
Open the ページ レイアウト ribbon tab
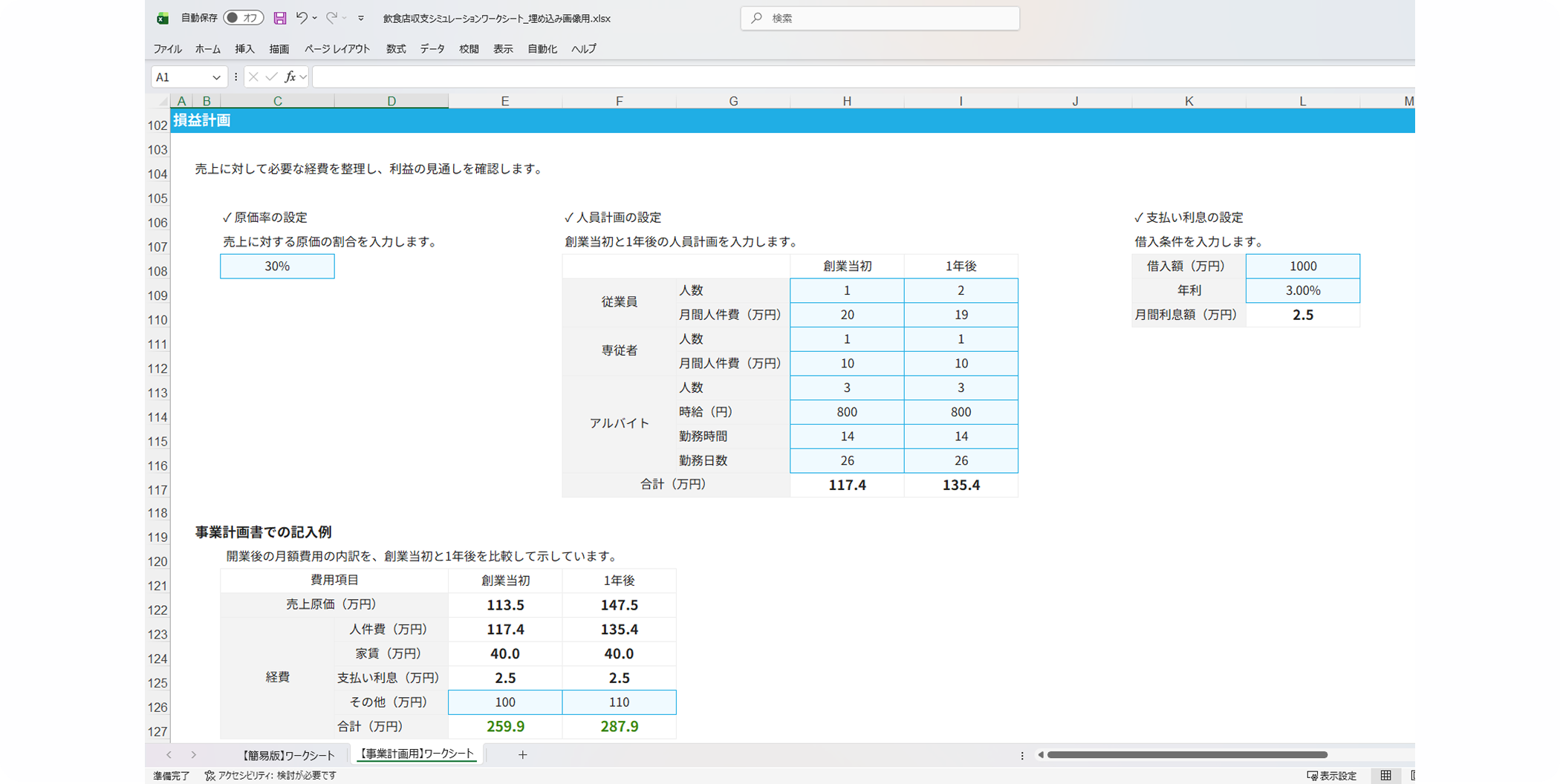337,49
